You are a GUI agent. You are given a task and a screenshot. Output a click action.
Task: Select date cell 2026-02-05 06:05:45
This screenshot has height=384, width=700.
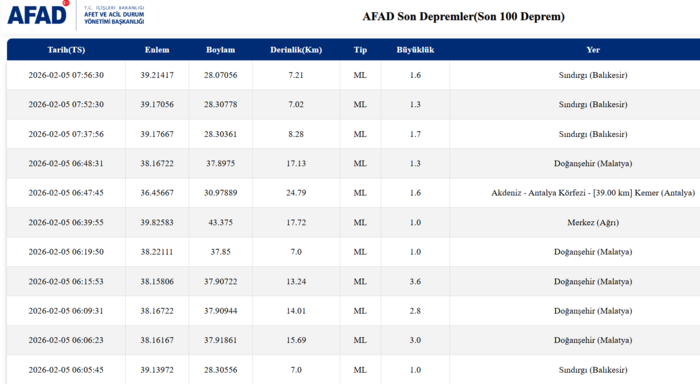(66, 370)
